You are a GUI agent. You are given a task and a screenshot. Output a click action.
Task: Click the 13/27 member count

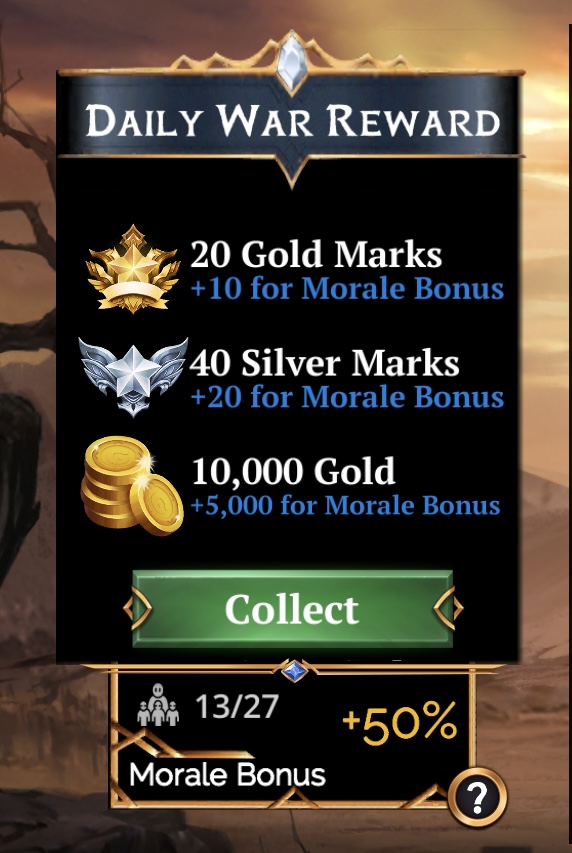237,706
